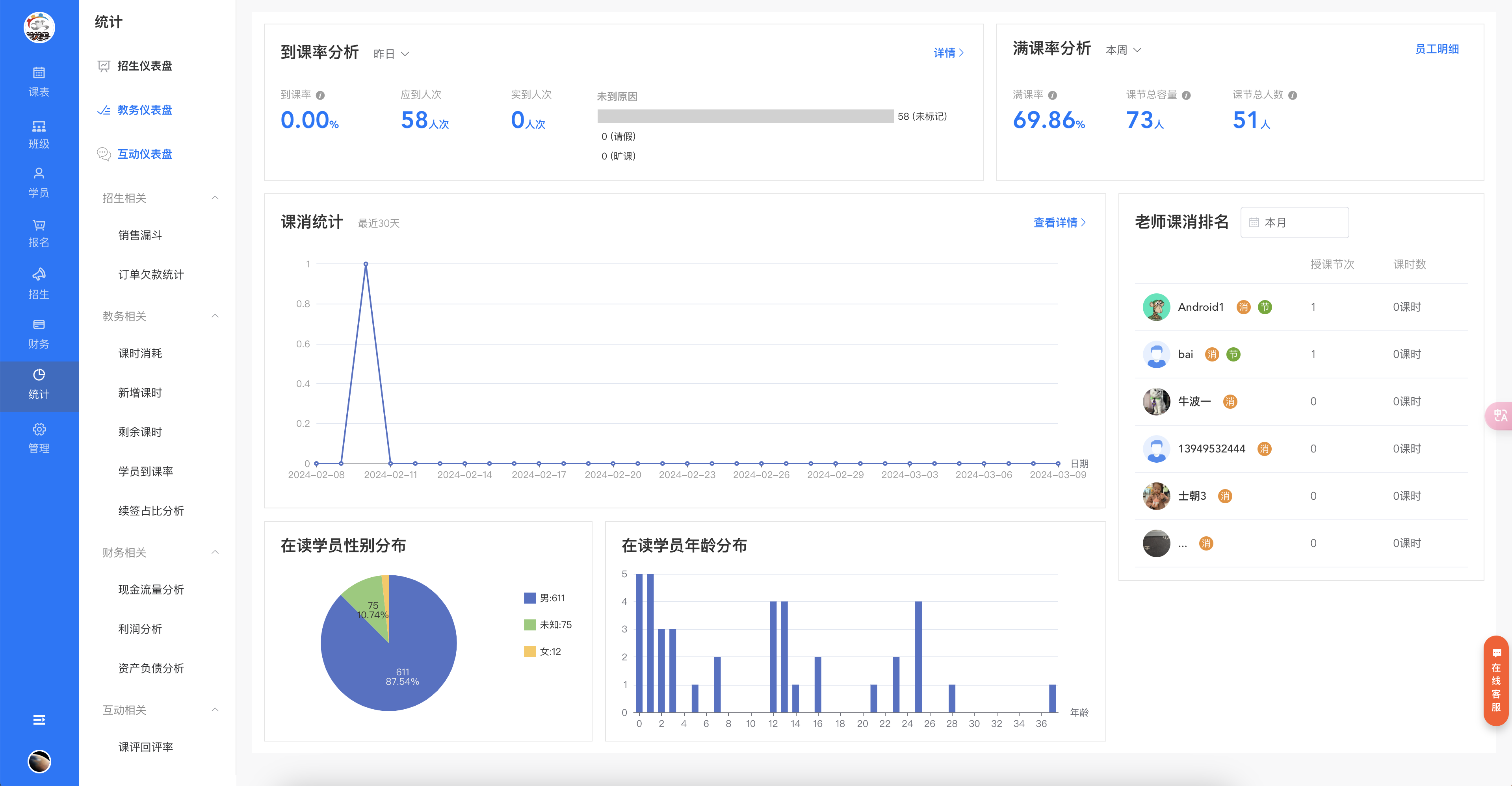This screenshot has width=1512, height=786.
Task: Open 利润分析 report
Action: tap(140, 629)
